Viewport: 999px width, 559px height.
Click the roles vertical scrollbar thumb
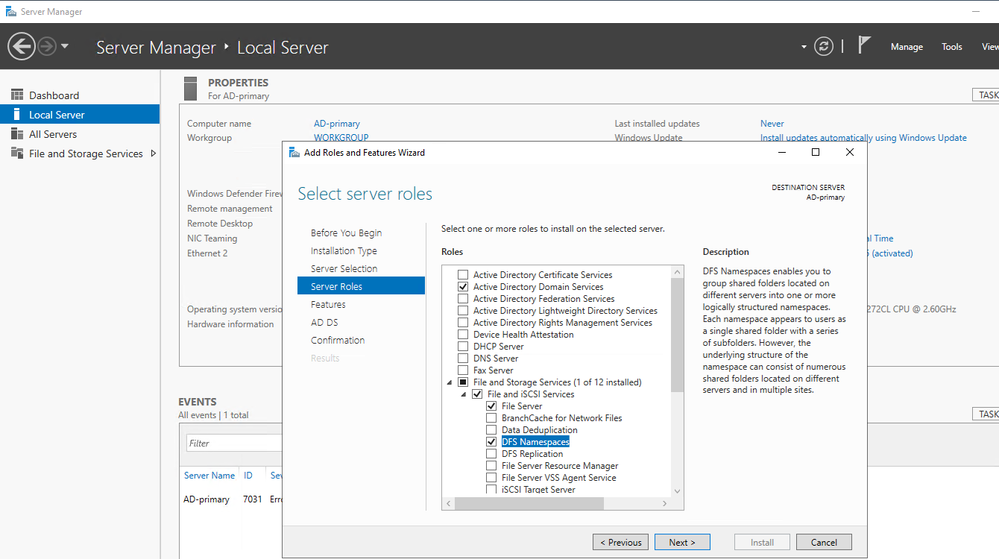tap(677, 335)
